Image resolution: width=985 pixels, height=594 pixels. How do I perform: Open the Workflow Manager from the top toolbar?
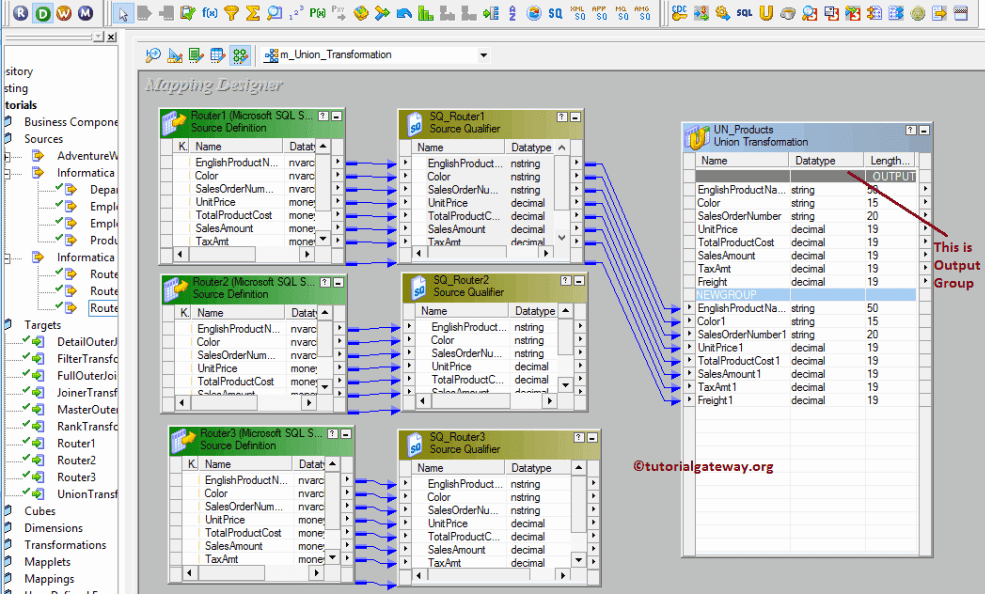pyautogui.click(x=66, y=14)
